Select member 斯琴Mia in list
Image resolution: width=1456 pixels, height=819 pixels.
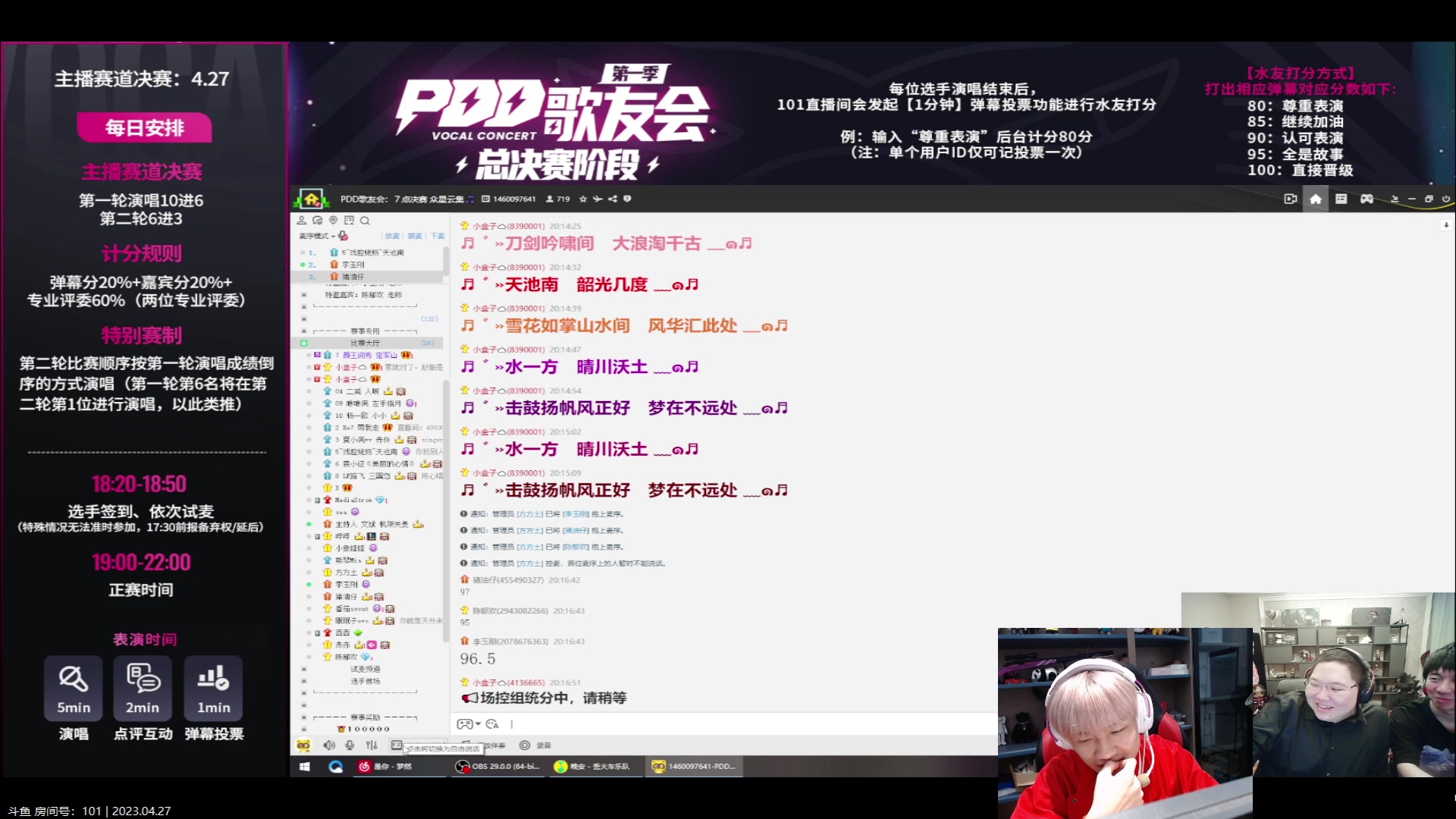pyautogui.click(x=349, y=560)
